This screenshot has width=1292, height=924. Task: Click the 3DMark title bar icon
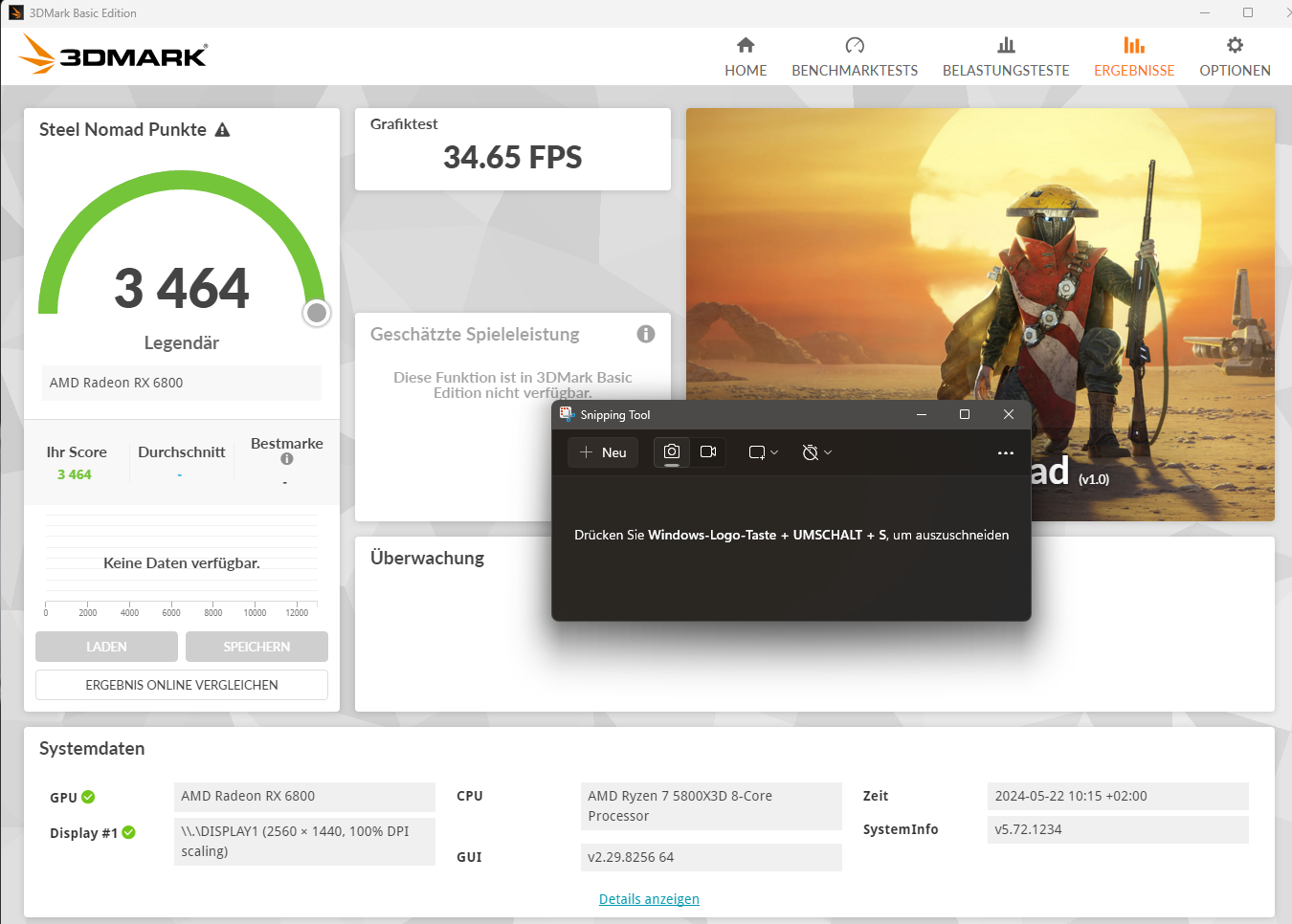pyautogui.click(x=15, y=12)
